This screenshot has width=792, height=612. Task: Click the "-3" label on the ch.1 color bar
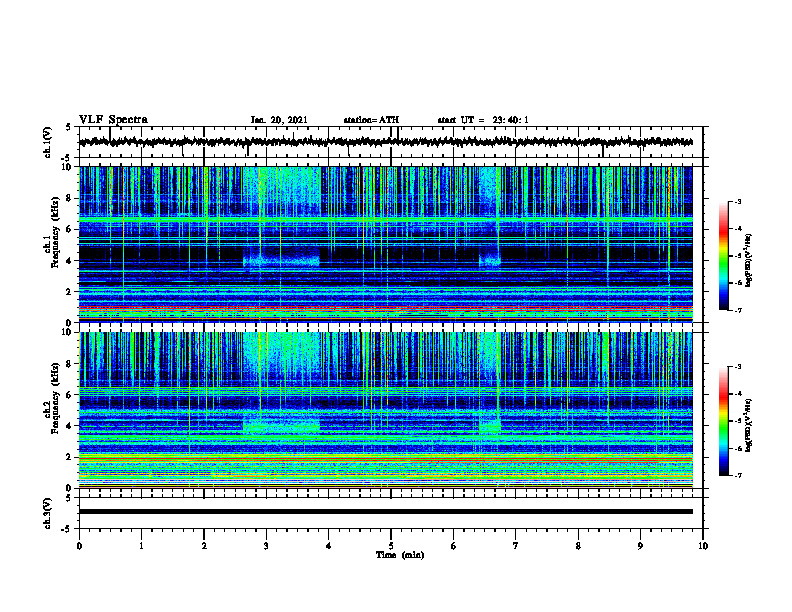737,201
